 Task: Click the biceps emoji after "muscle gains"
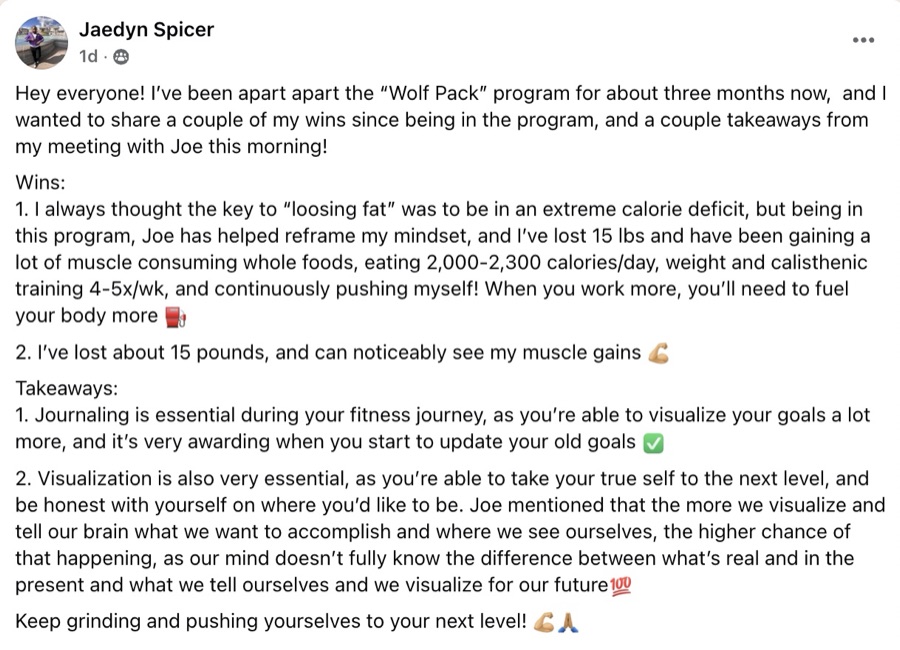[658, 353]
